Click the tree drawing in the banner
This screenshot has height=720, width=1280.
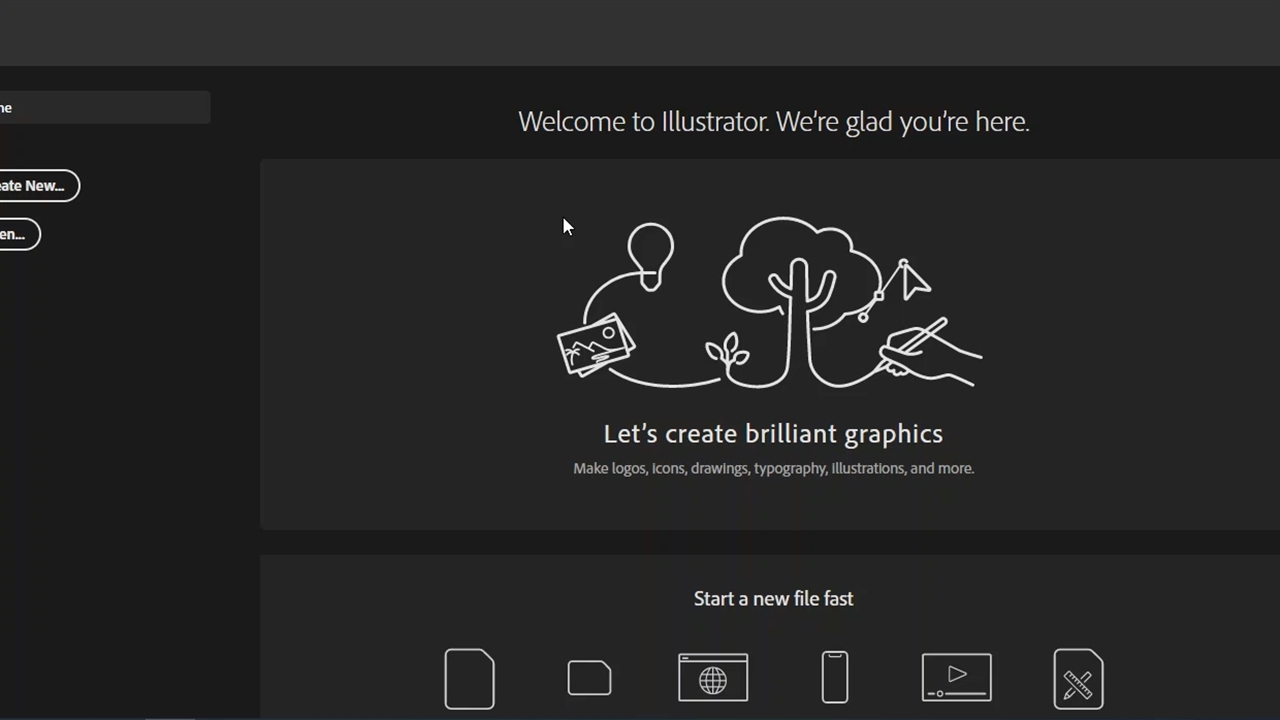point(797,290)
